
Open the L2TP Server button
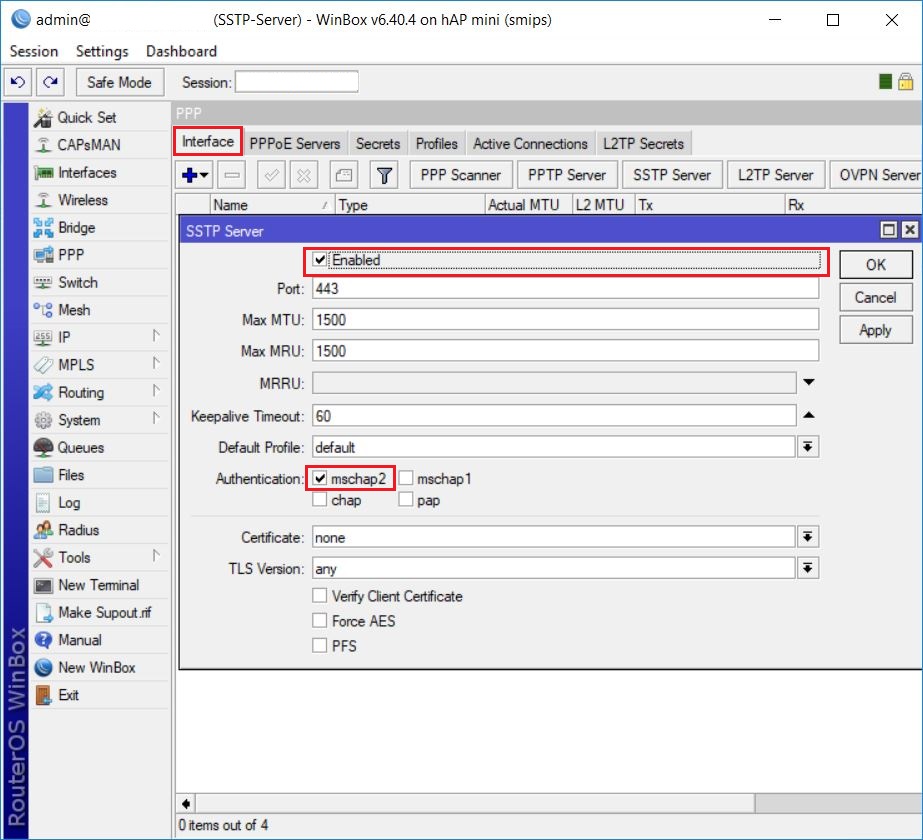pyautogui.click(x=775, y=175)
